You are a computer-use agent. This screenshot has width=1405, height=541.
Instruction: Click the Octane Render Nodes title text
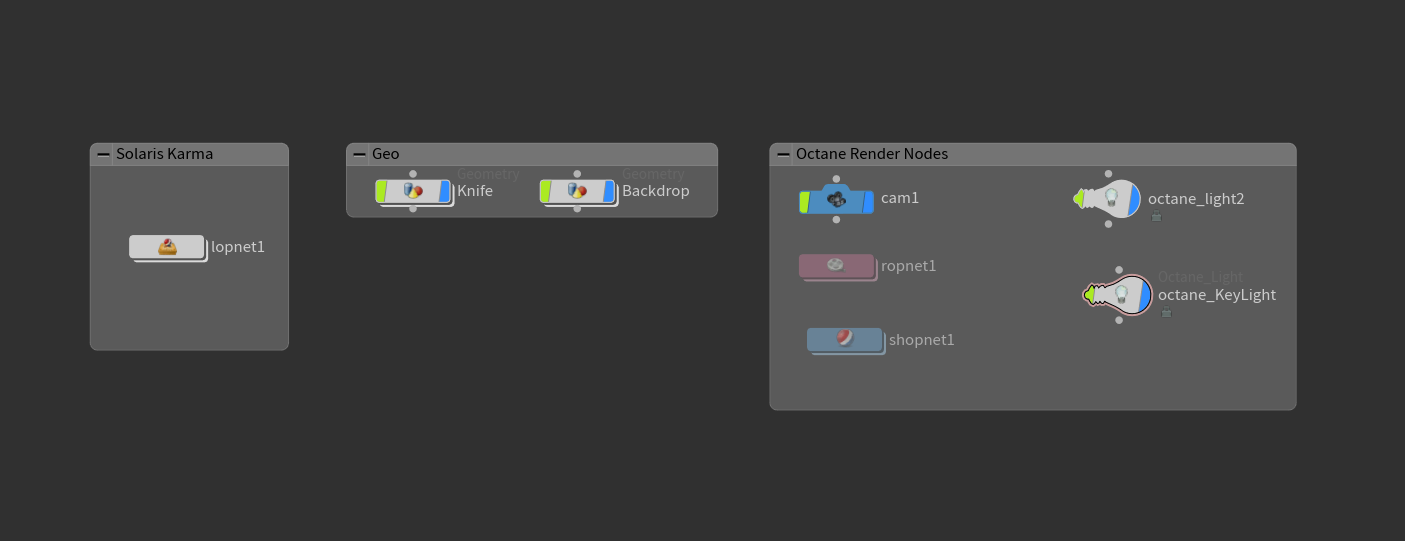point(871,154)
